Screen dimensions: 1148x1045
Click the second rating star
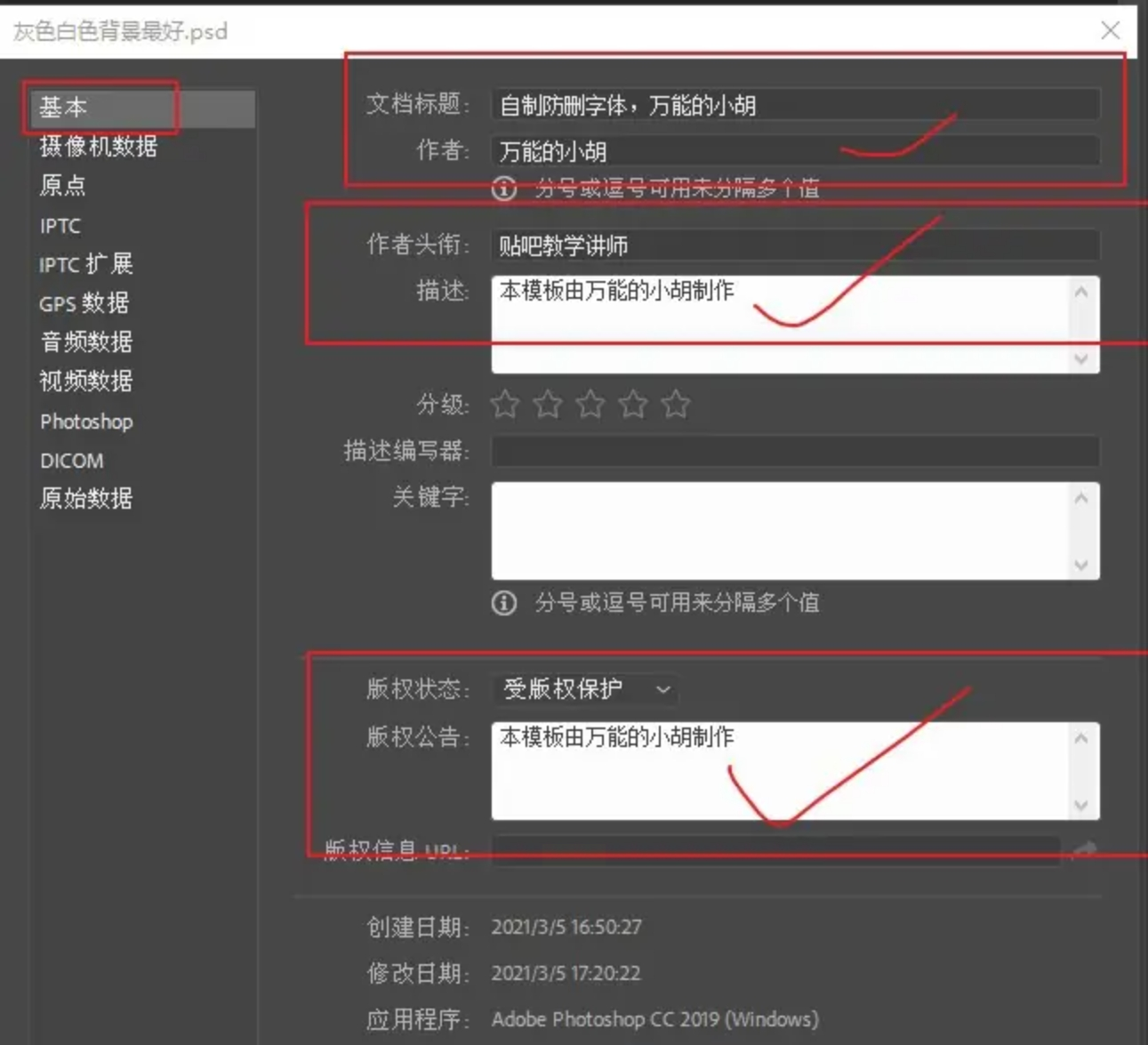coord(548,405)
